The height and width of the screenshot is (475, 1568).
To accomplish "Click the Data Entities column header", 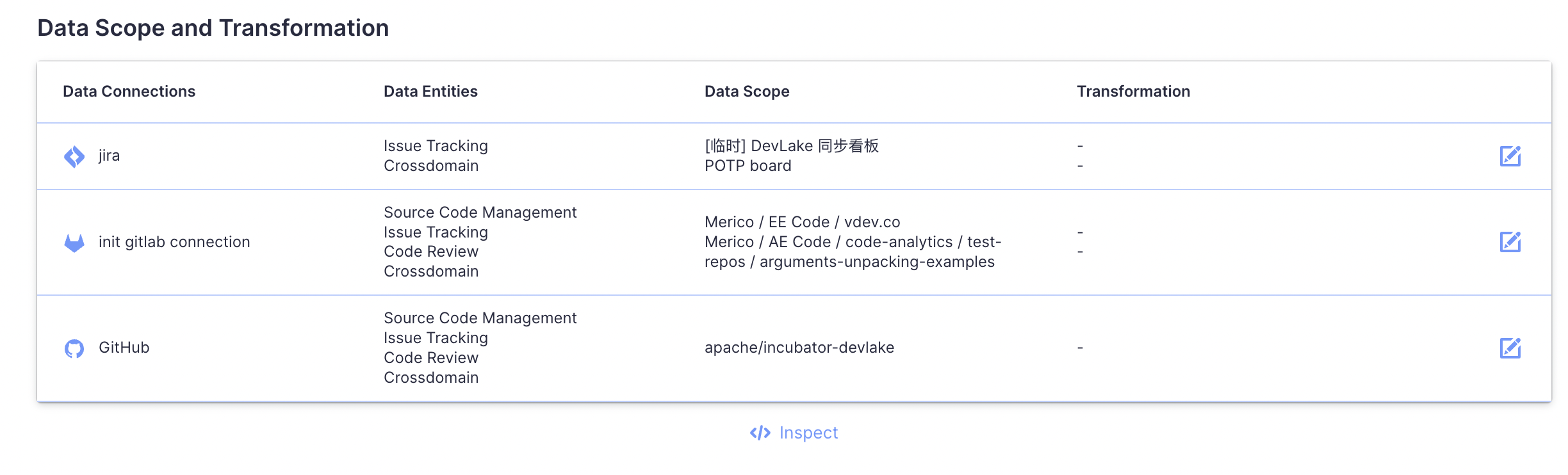I will 430,92.
